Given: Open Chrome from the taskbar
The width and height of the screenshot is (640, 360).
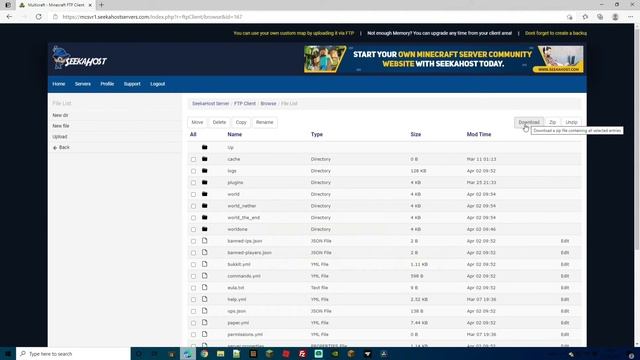Looking at the screenshot, I should coord(204,354).
